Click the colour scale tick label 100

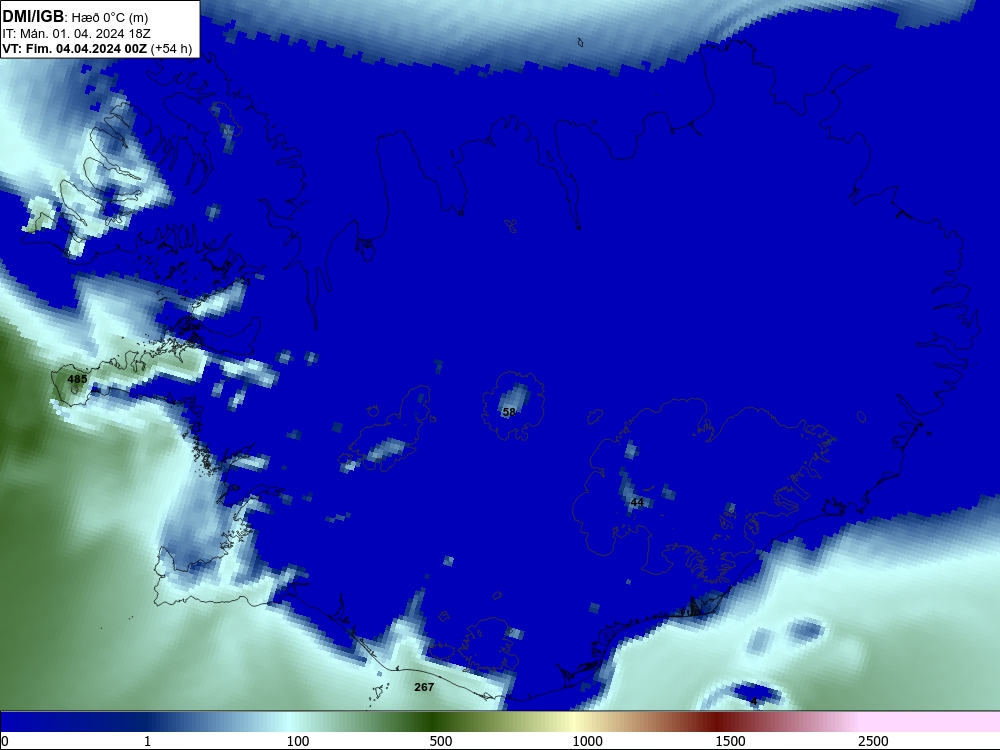298,741
